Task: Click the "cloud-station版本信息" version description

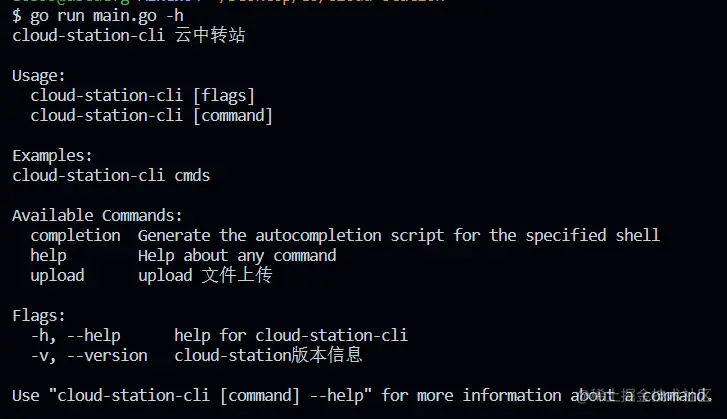Action: tap(268, 355)
